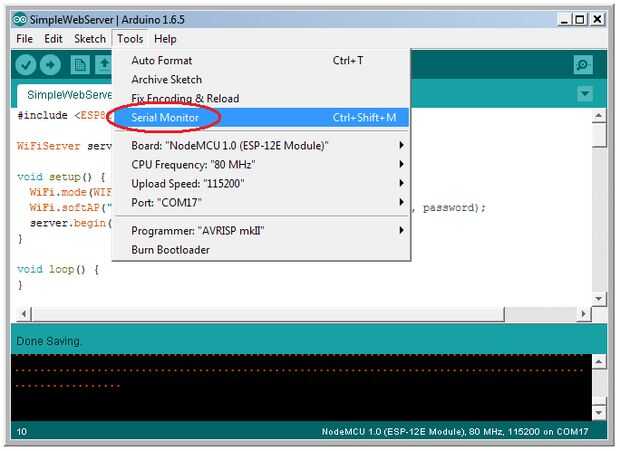
Task: Choose Auto Format menu entry
Action: click(261, 60)
